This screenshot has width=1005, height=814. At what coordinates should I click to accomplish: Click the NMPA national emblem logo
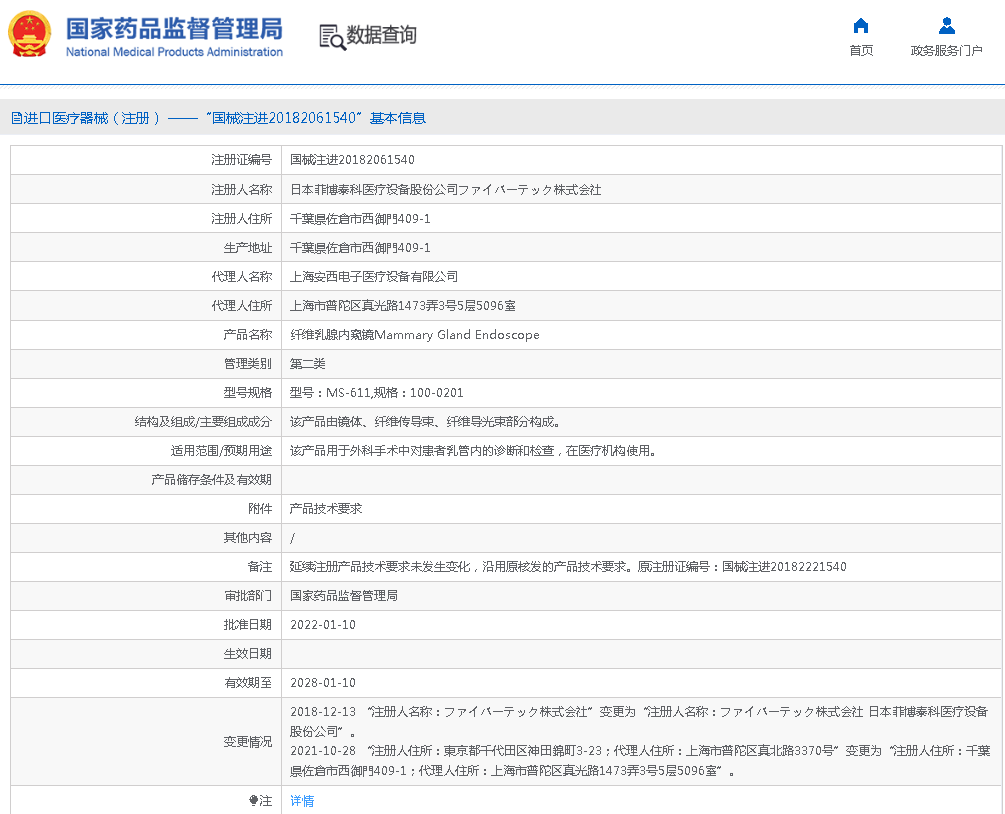pyautogui.click(x=30, y=33)
